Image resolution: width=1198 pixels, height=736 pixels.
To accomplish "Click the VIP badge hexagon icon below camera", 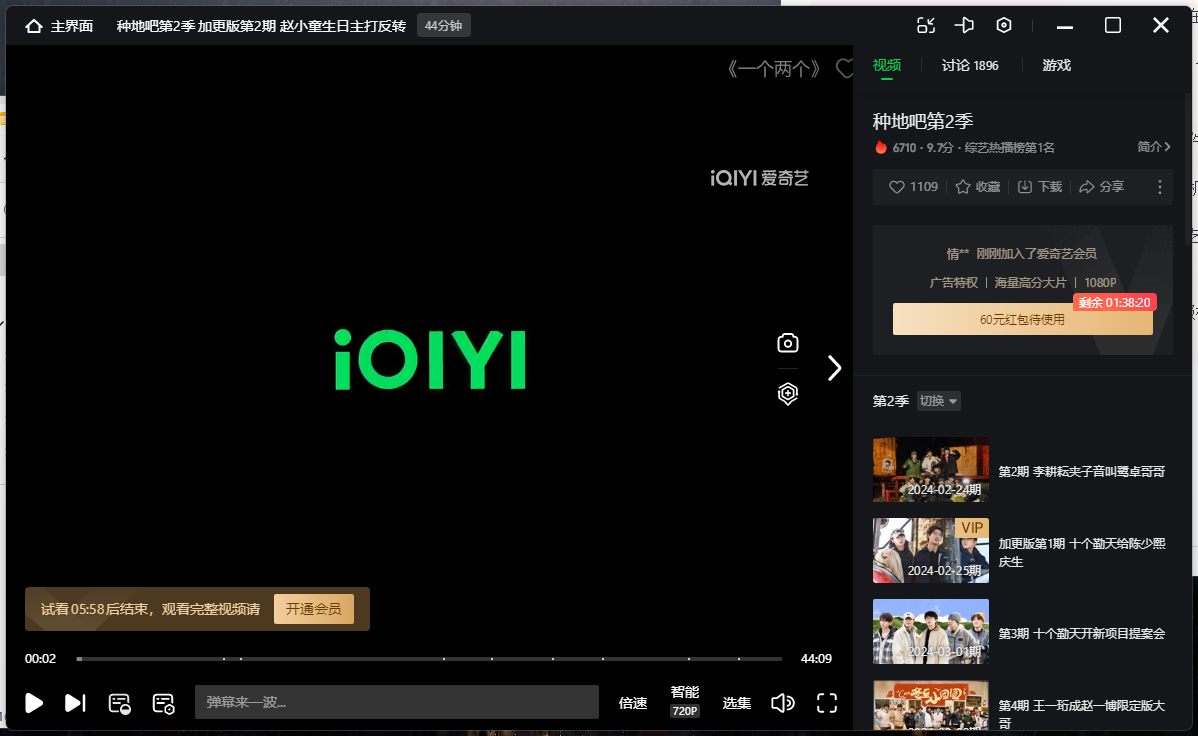I will pyautogui.click(x=787, y=394).
